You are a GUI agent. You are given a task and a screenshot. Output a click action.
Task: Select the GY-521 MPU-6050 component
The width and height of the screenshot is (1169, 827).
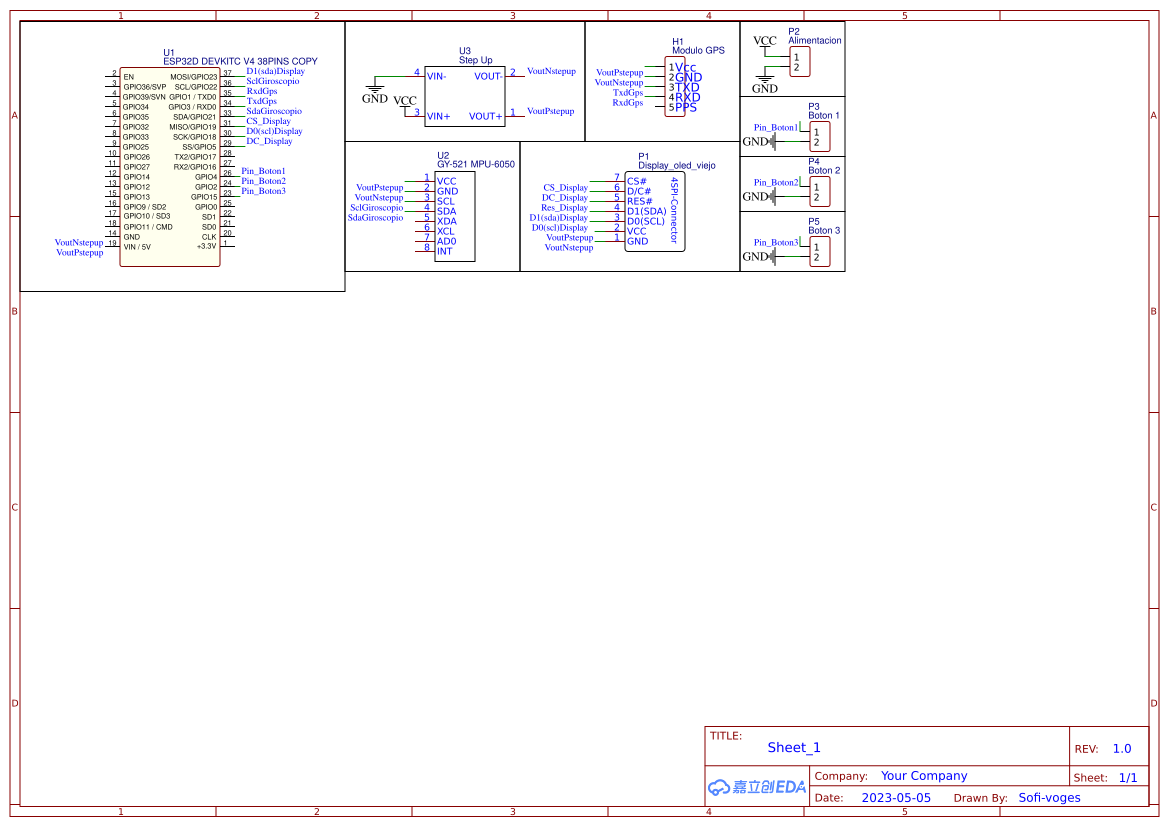[455, 216]
